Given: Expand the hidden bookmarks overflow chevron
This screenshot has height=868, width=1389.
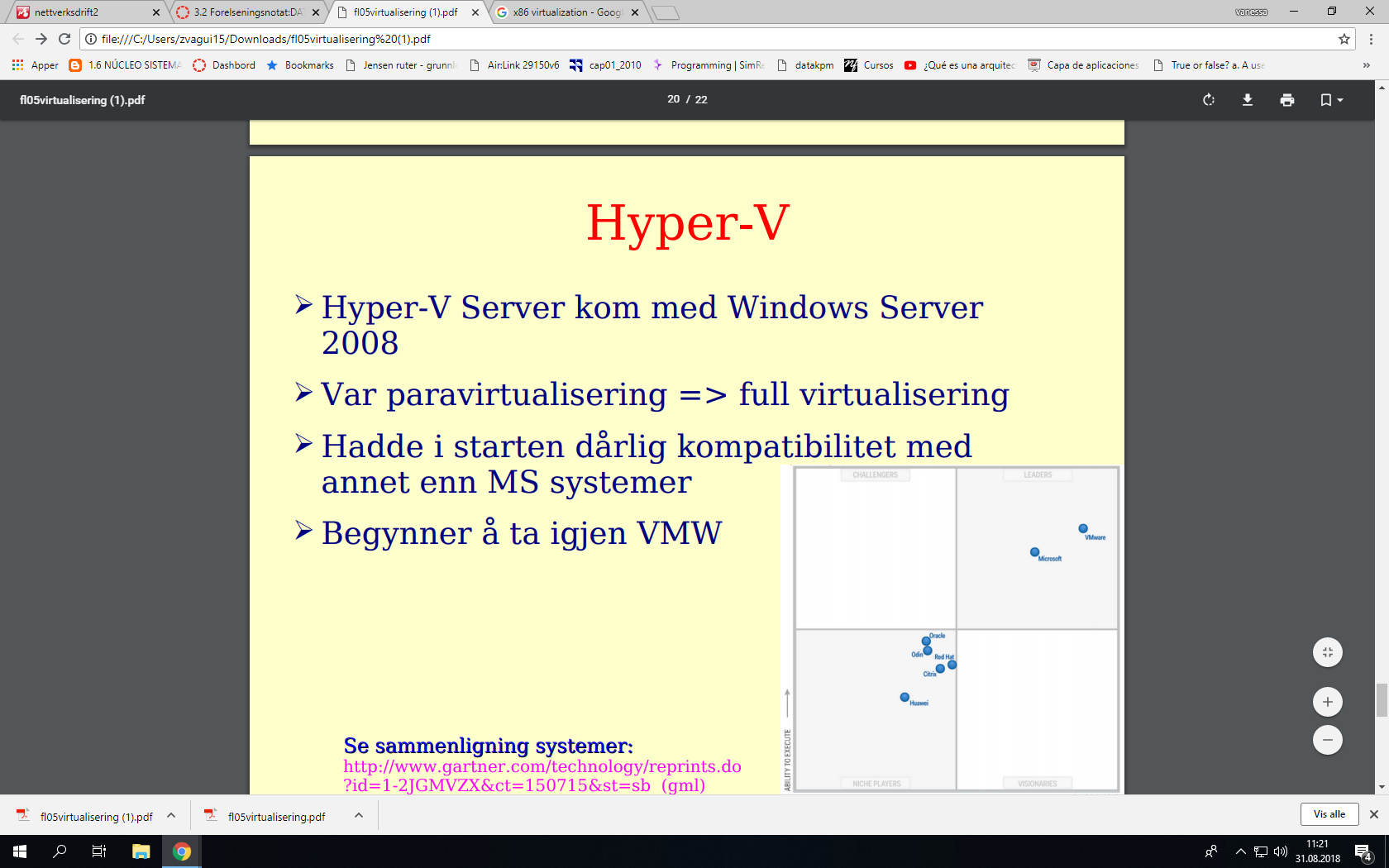Looking at the screenshot, I should coord(1366,65).
